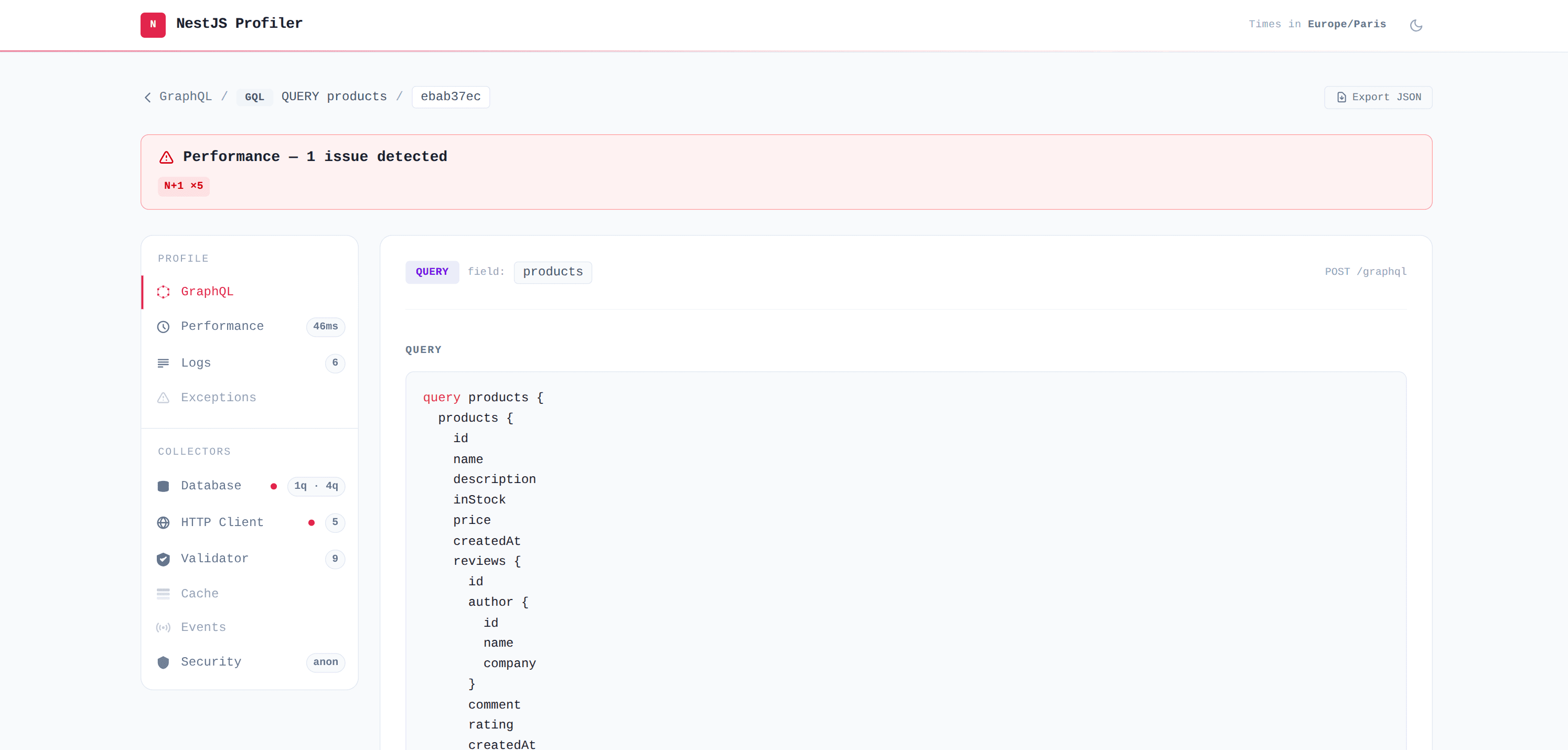Click the anon security badge
Image resolution: width=1568 pixels, height=750 pixels.
point(325,663)
